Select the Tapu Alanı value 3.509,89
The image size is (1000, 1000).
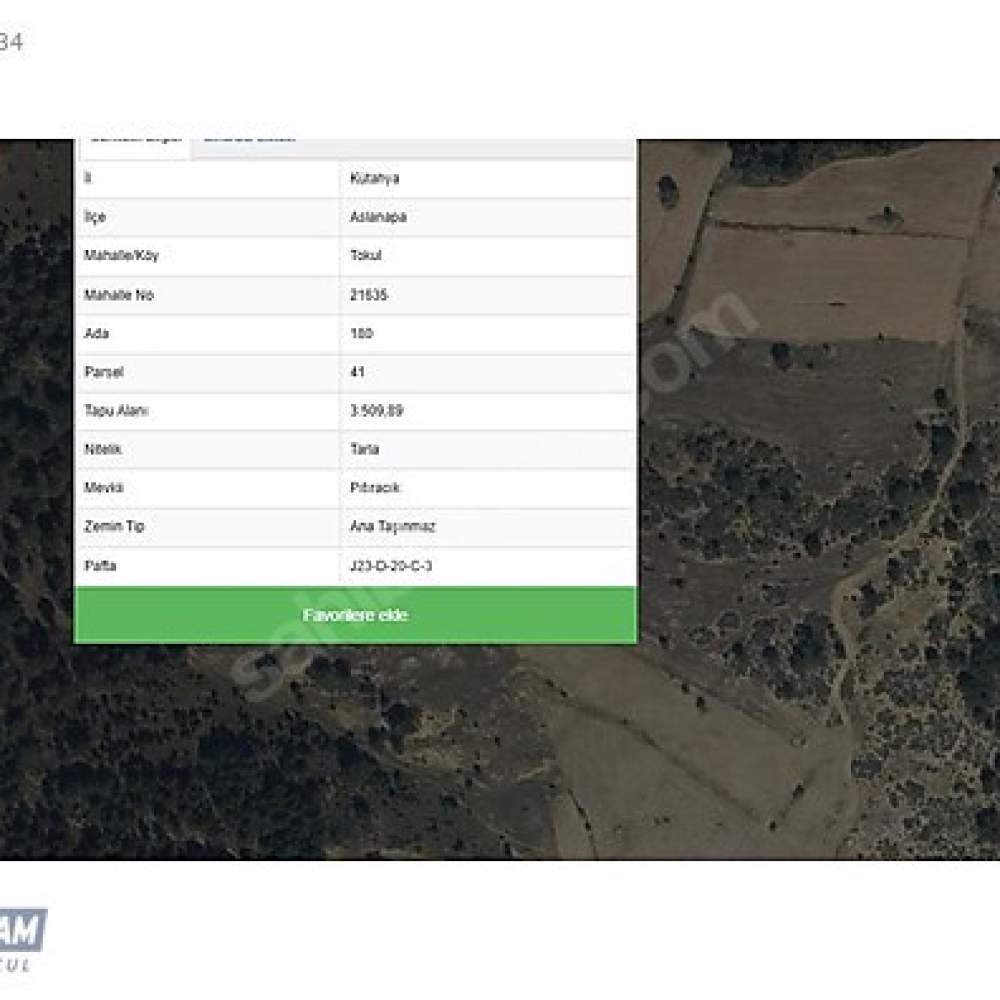[376, 411]
